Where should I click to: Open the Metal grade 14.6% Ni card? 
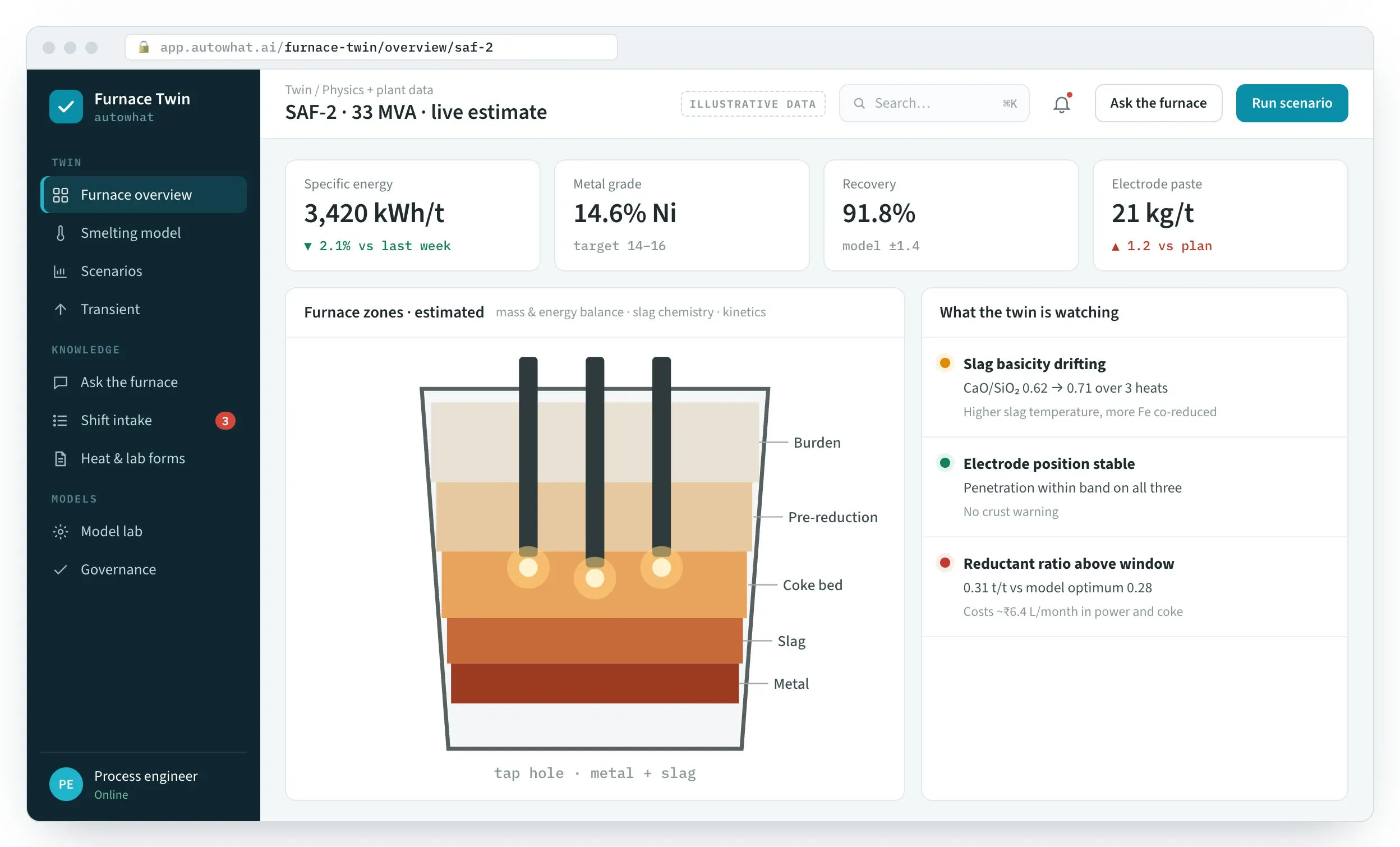tap(682, 215)
